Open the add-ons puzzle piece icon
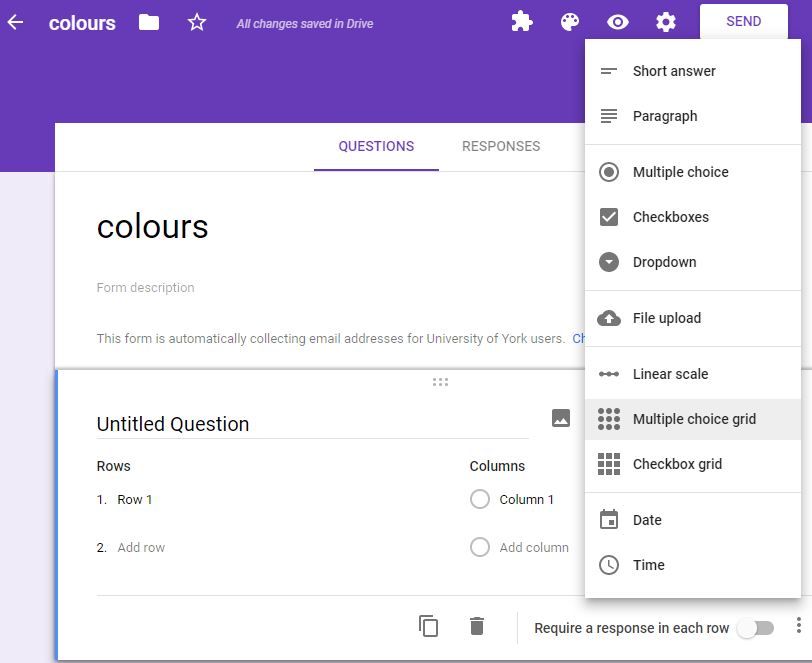 [521, 21]
